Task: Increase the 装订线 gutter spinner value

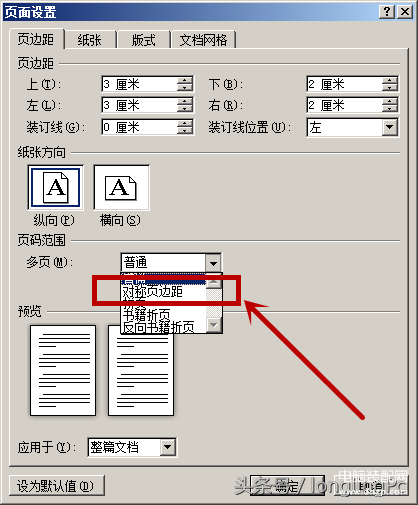Action: (x=185, y=123)
